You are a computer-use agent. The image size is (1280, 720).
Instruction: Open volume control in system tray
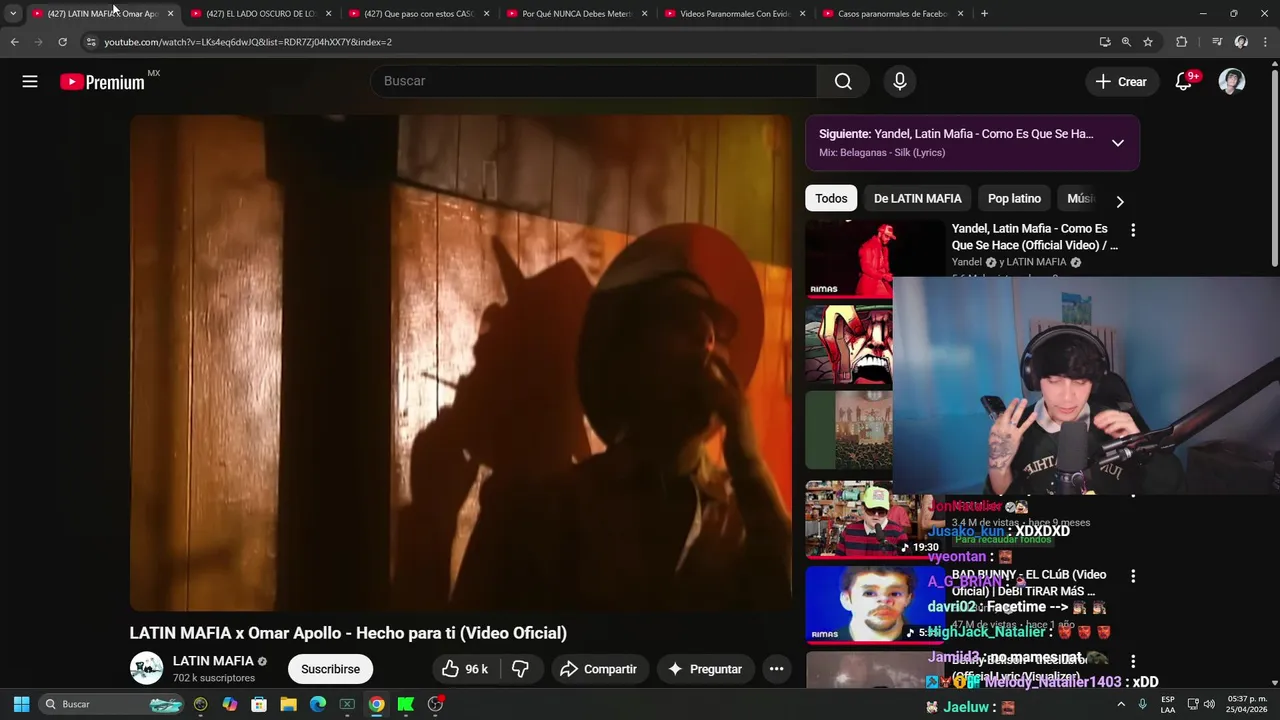coord(1209,704)
